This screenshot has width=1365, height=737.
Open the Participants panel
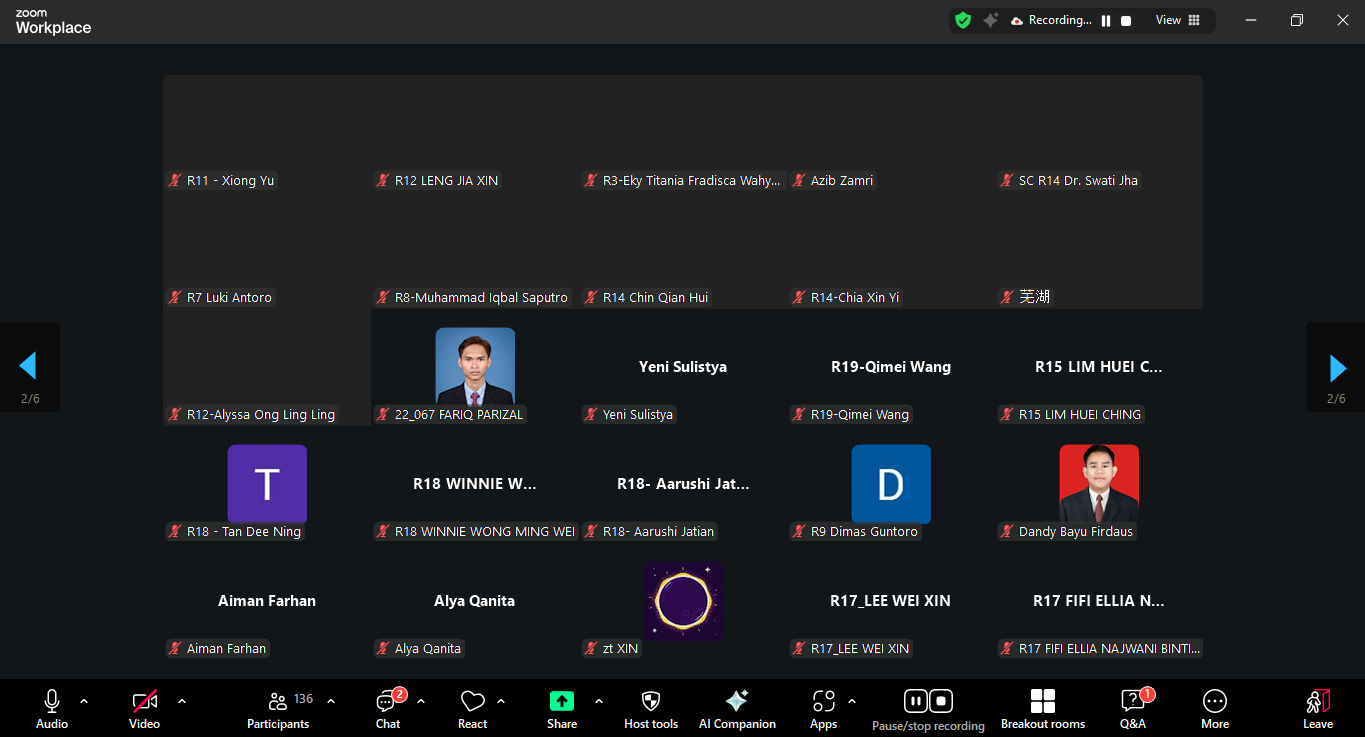[x=278, y=708]
